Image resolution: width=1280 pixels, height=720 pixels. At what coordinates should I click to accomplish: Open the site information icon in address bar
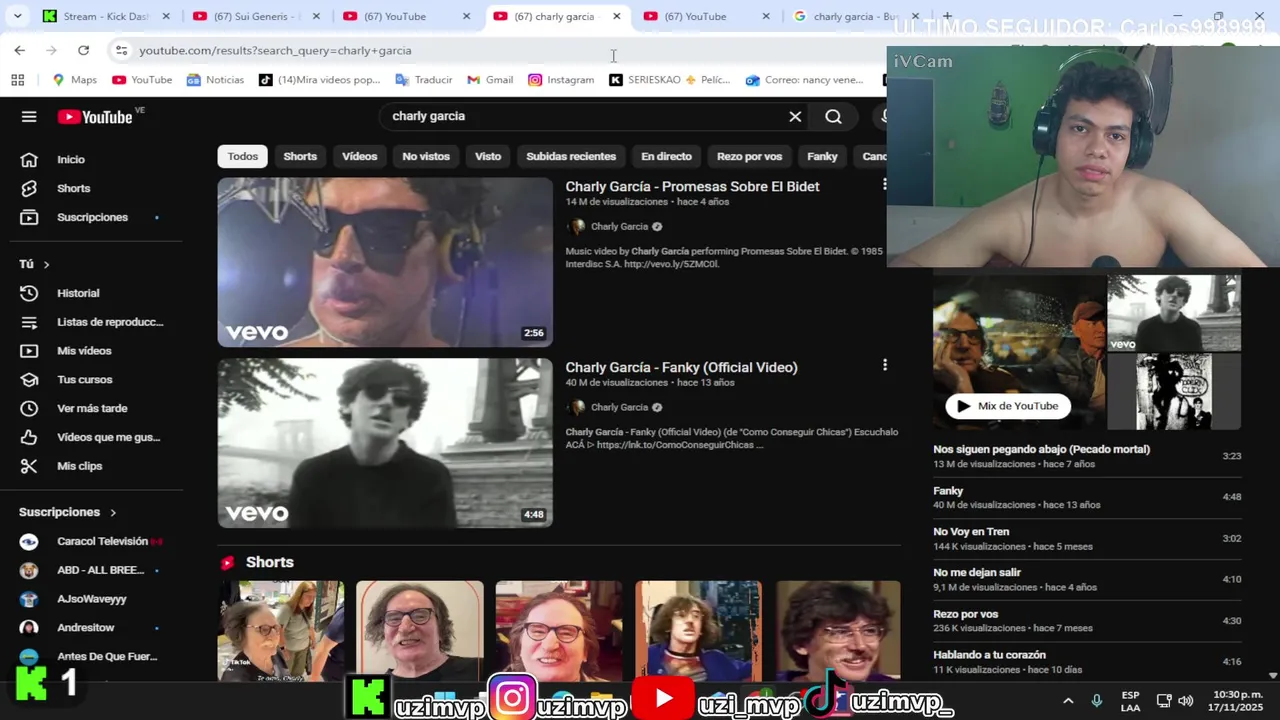coord(121,50)
